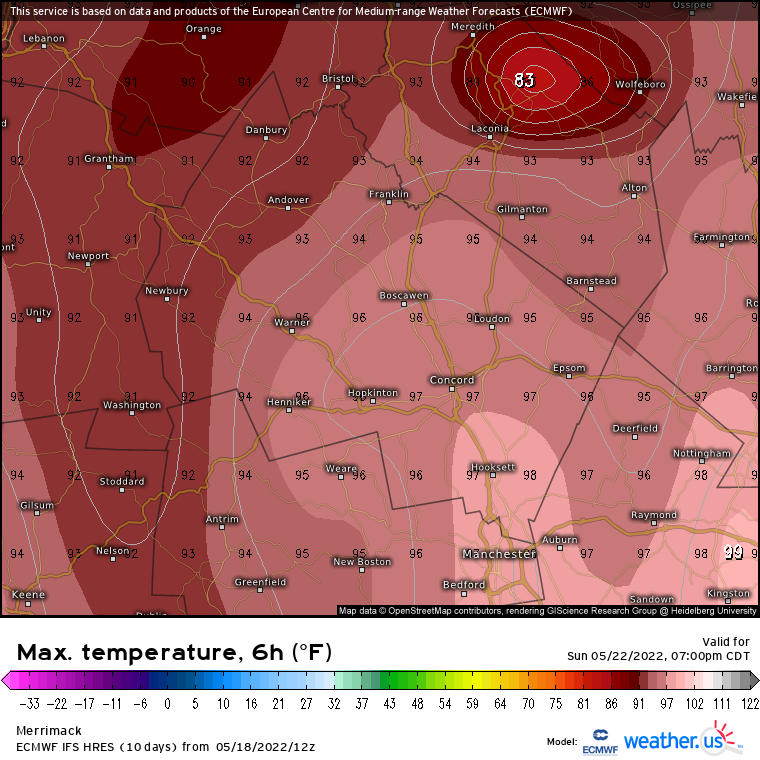Select the Lebanon town marker
Viewport: 760px width, 760px height.
click(44, 47)
